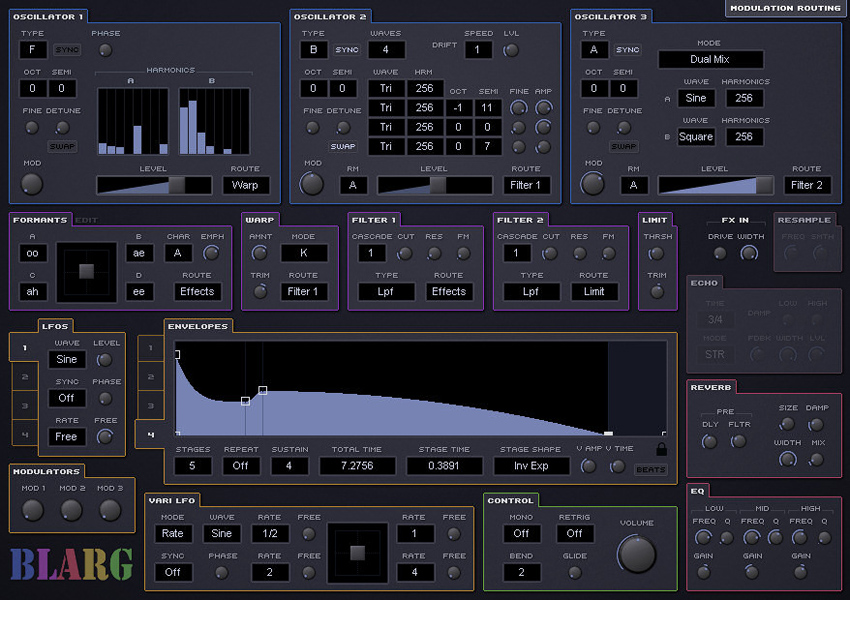Open Filter 1 Type Lpf selector

pyautogui.click(x=386, y=292)
